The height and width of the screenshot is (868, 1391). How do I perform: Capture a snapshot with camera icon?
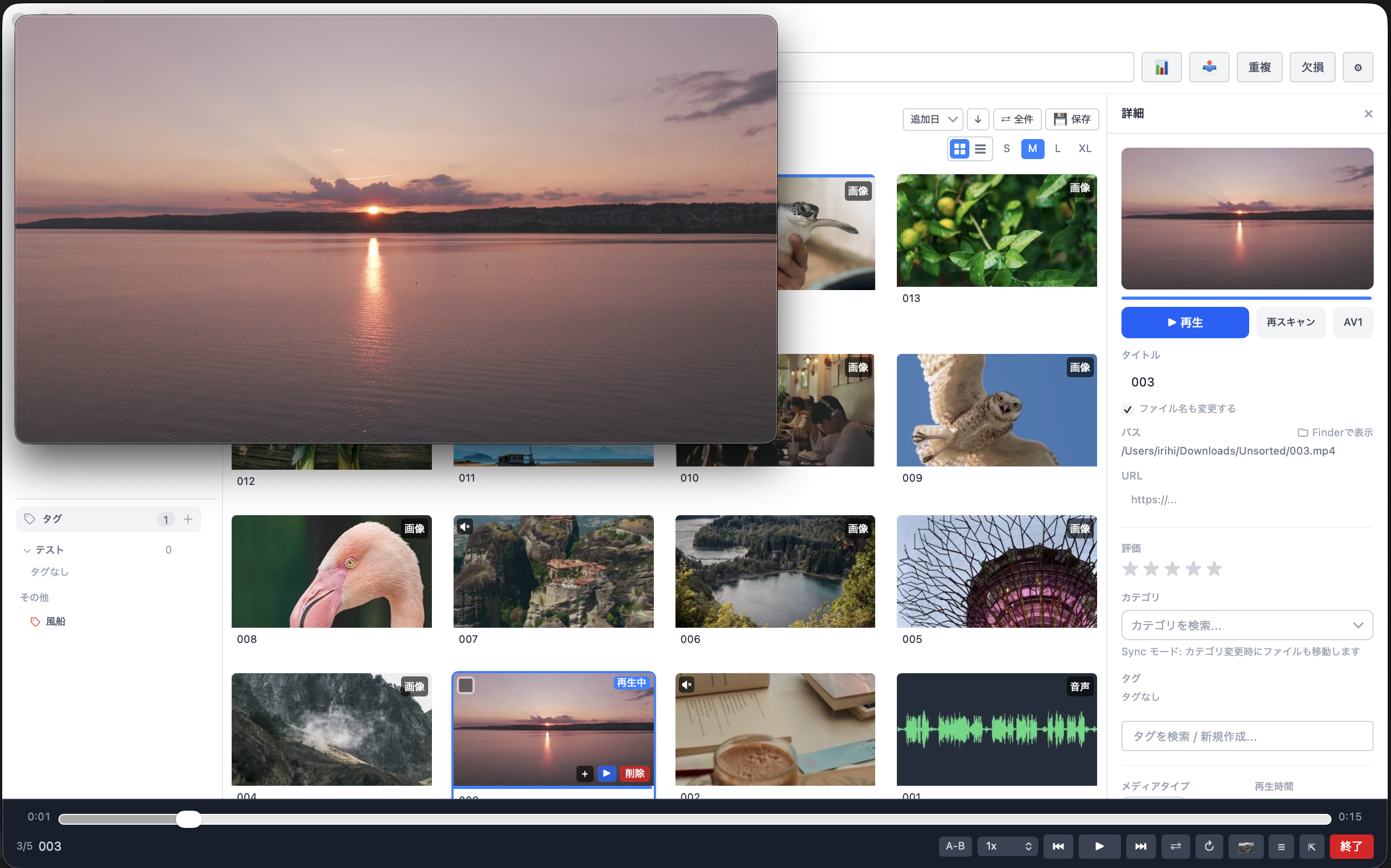point(1245,846)
